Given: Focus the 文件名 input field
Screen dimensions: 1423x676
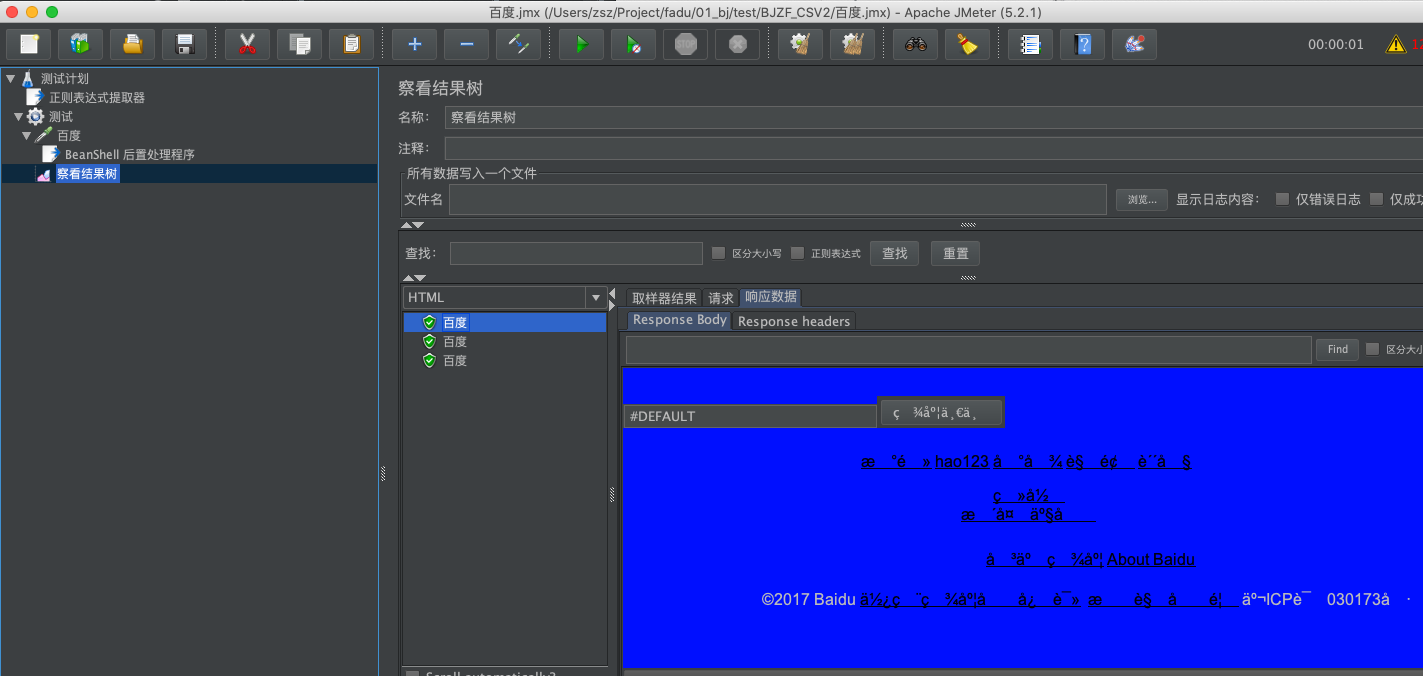Looking at the screenshot, I should tap(778, 200).
